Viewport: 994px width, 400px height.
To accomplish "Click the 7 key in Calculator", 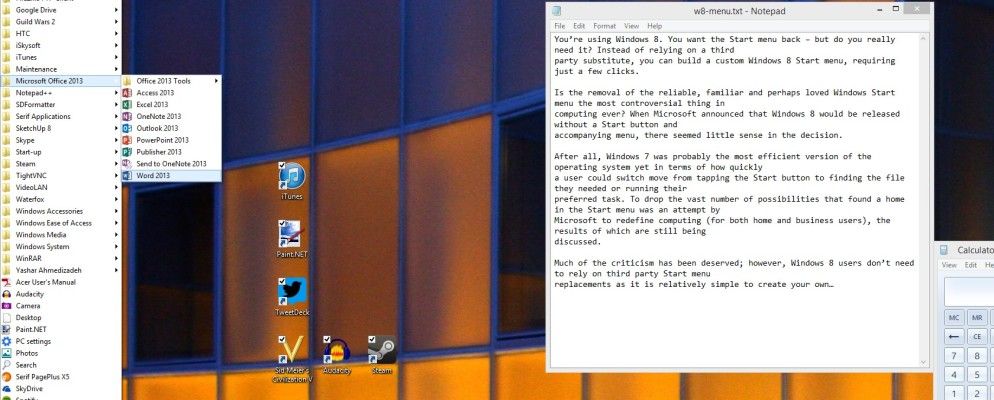I will (x=954, y=356).
